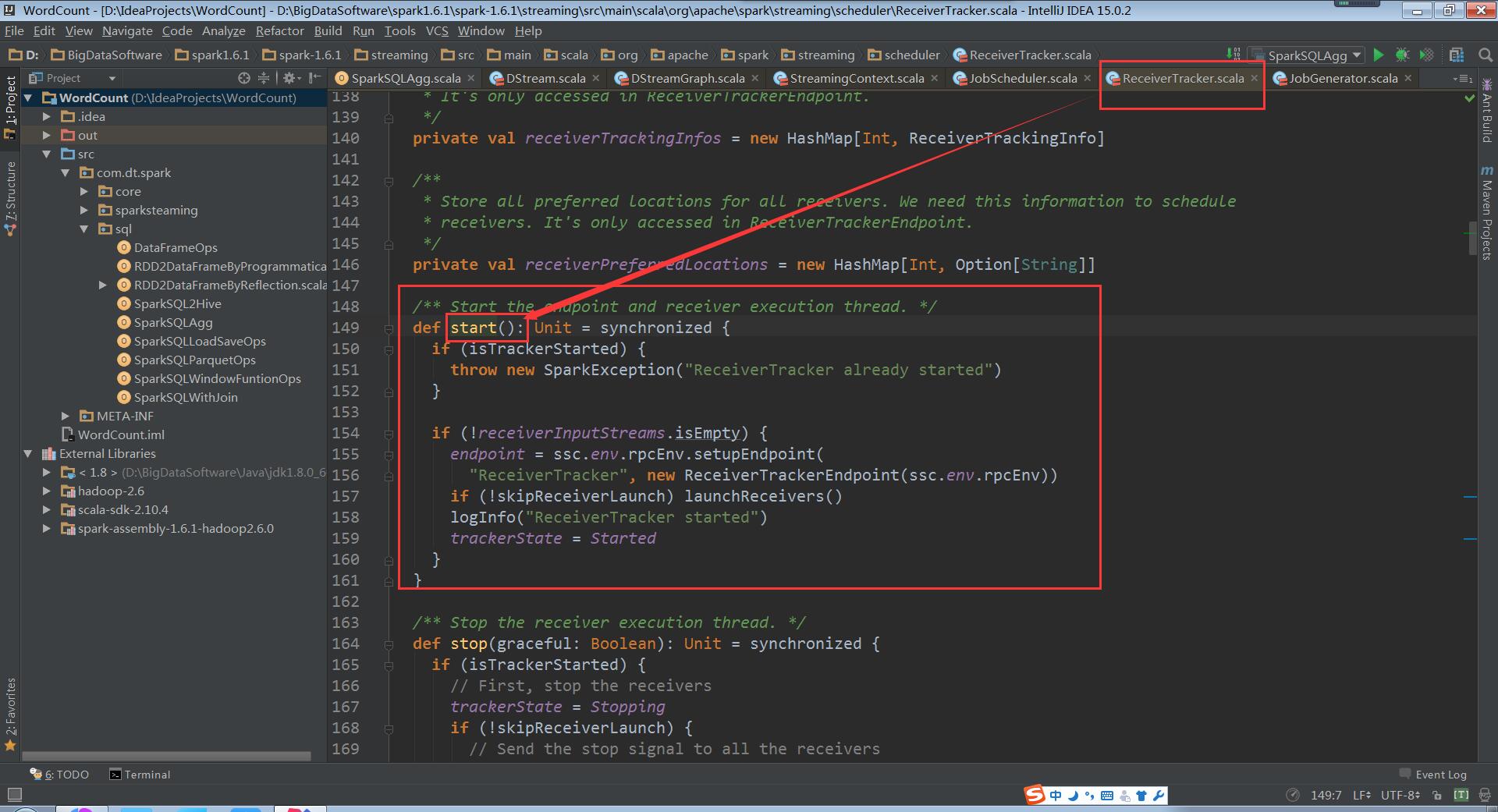The image size is (1498, 812).
Task: Hide the Project panel with the arrow icon
Action: click(314, 78)
